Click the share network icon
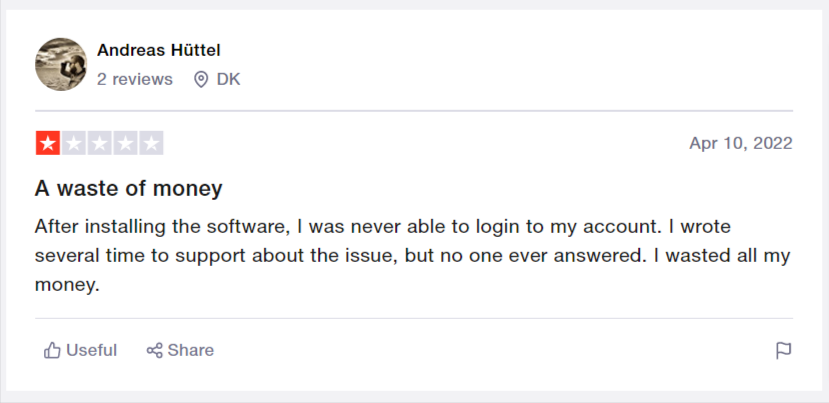This screenshot has width=829, height=403. pyautogui.click(x=154, y=350)
